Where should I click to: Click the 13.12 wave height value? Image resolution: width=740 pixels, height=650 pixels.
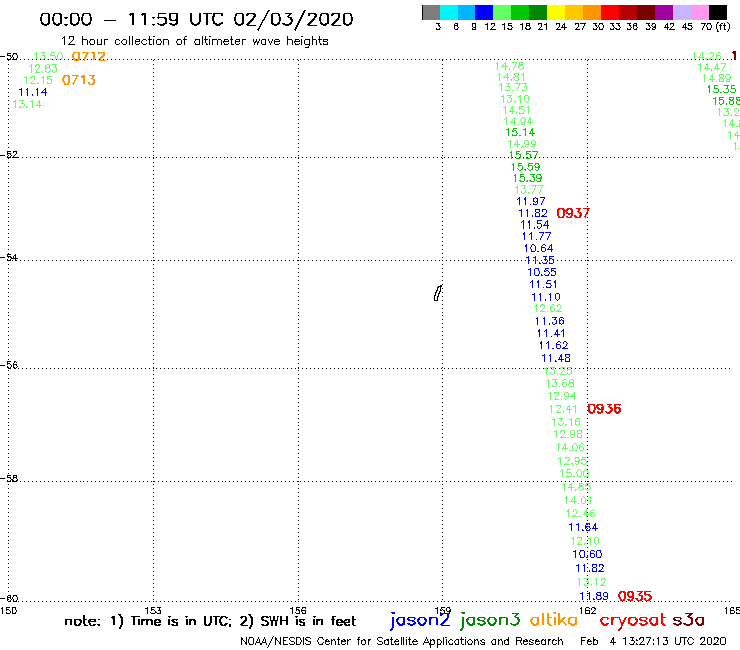click(592, 582)
